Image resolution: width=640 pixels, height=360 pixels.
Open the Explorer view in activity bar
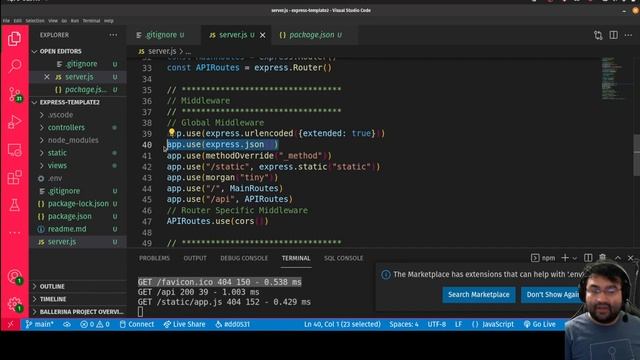[15, 39]
